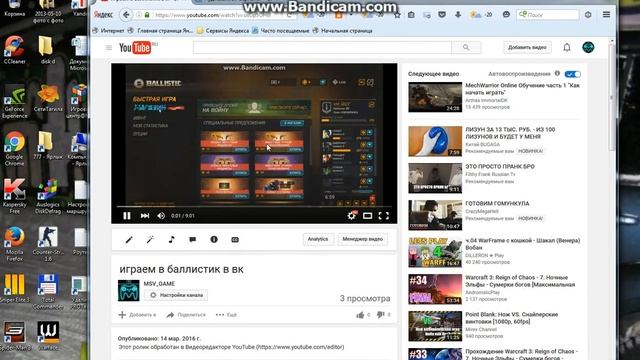Open ЭТО ПРОСТО ПРАНК БРО video
Viewport: 640px width, 360px height.
(x=500, y=167)
